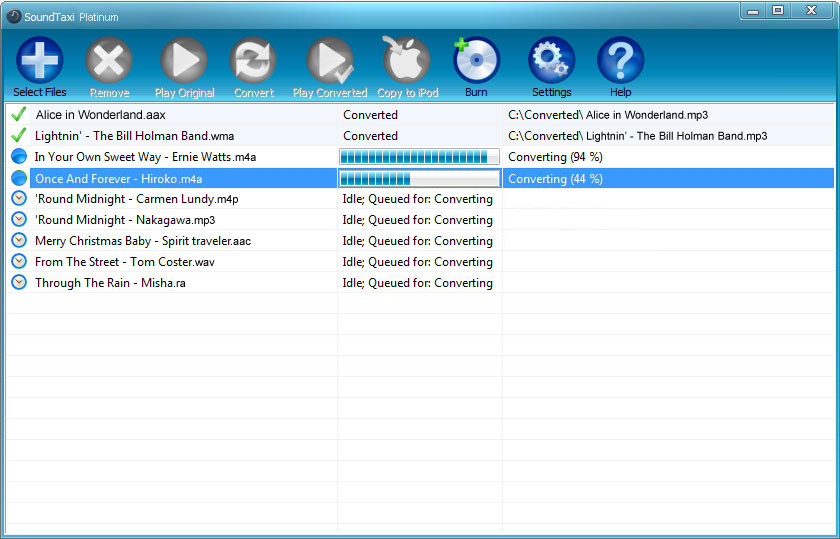This screenshot has height=539, width=840.
Task: Click the queued status of the Carmen Lundy row
Action: (417, 199)
